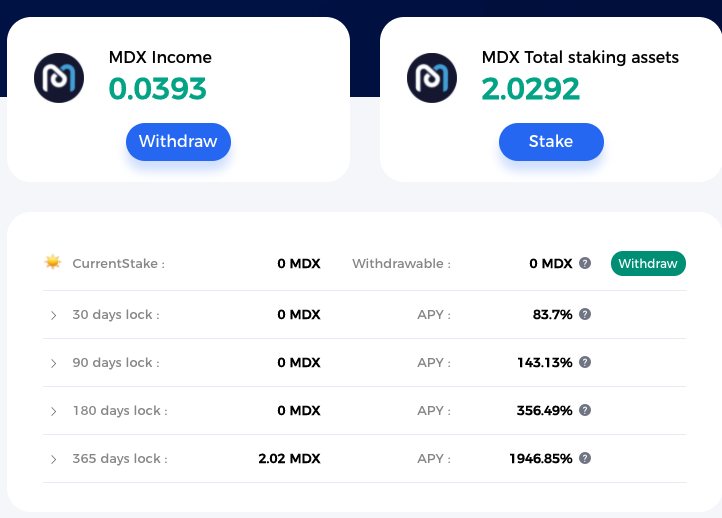Click the '90 days lock :' label
Screen dimensions: 722x518
click(x=116, y=362)
